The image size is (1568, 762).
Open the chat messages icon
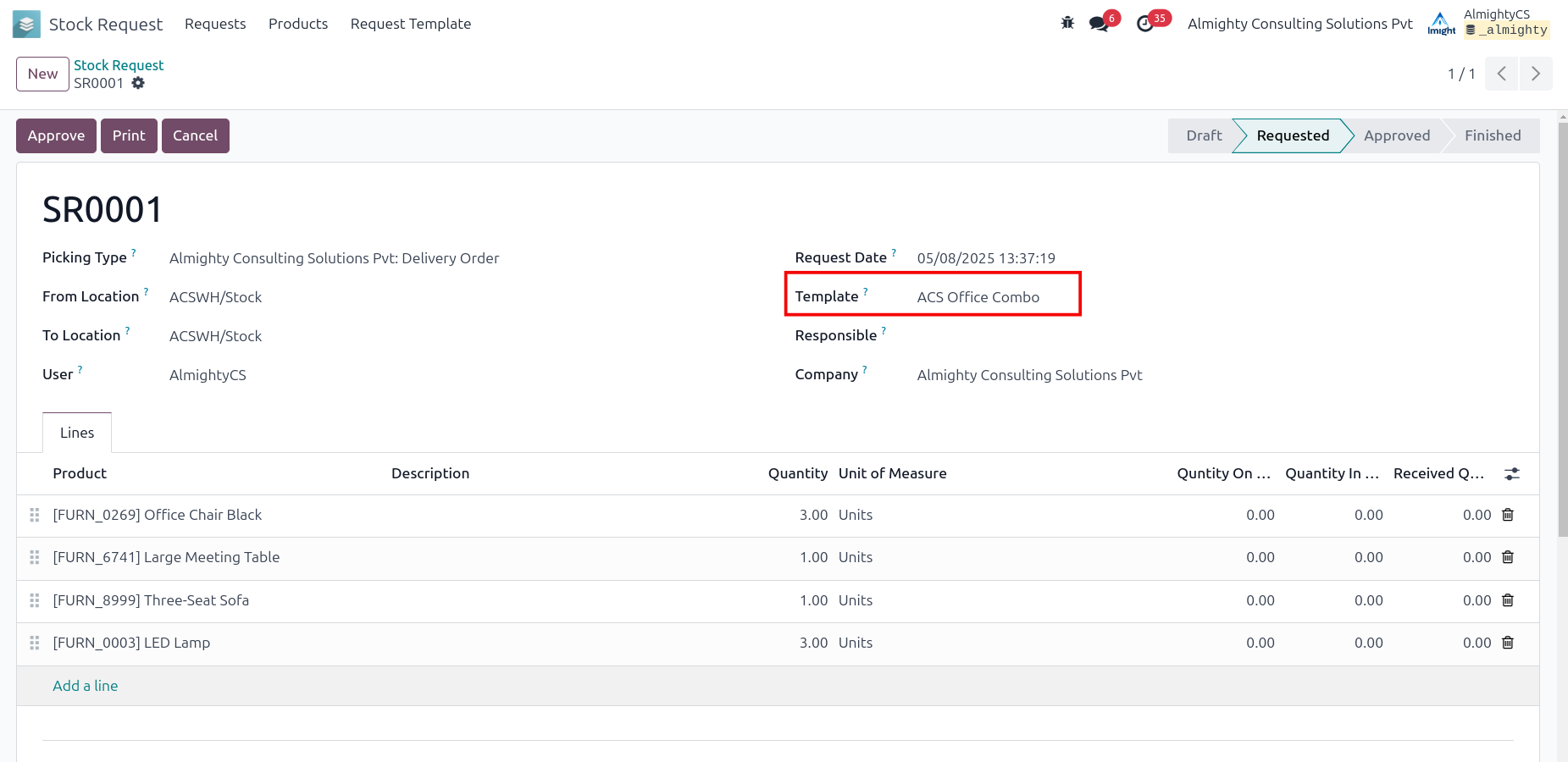tap(1099, 24)
